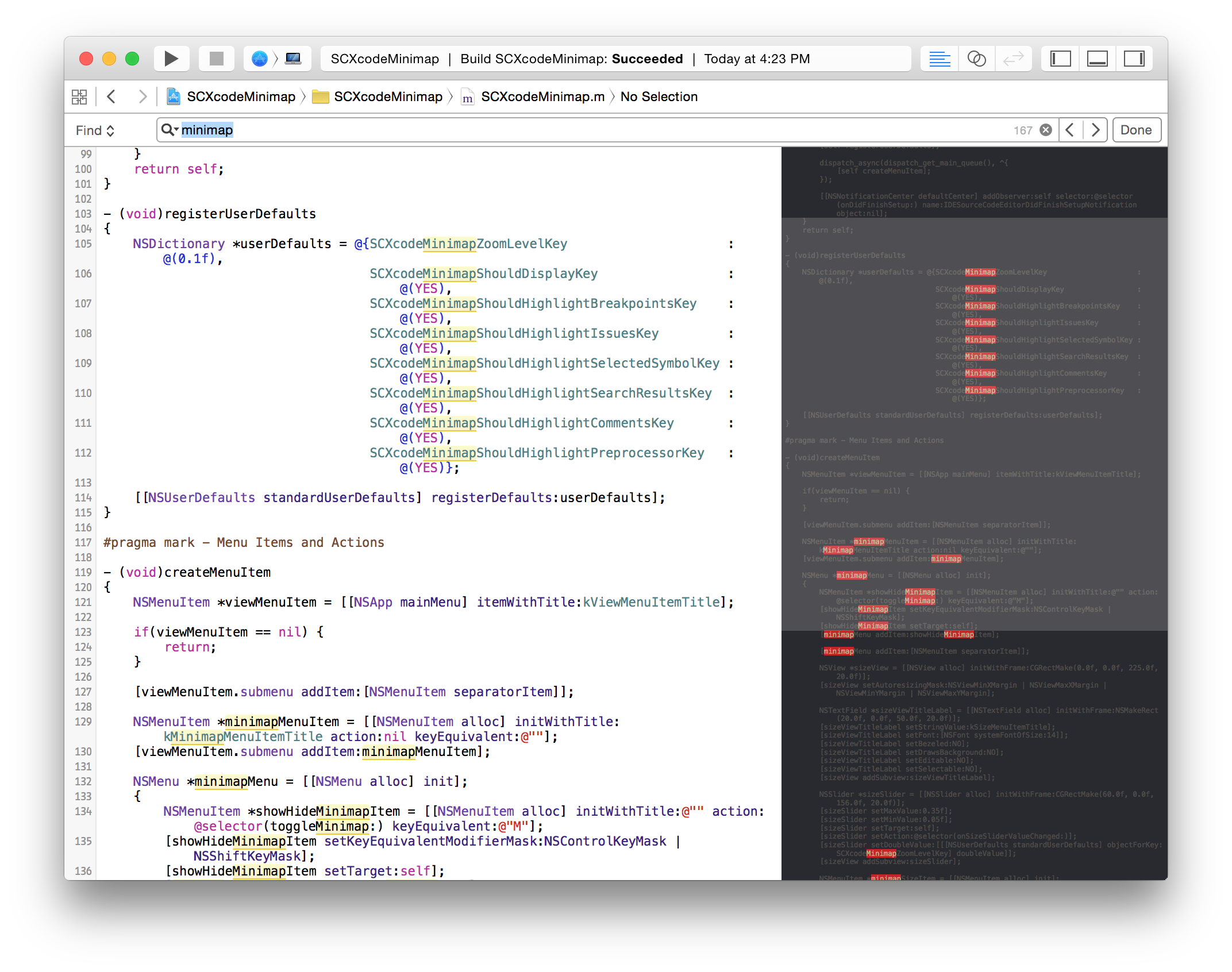Toggle the right Utilities panel
The width and height of the screenshot is (1232, 972).
click(1134, 59)
